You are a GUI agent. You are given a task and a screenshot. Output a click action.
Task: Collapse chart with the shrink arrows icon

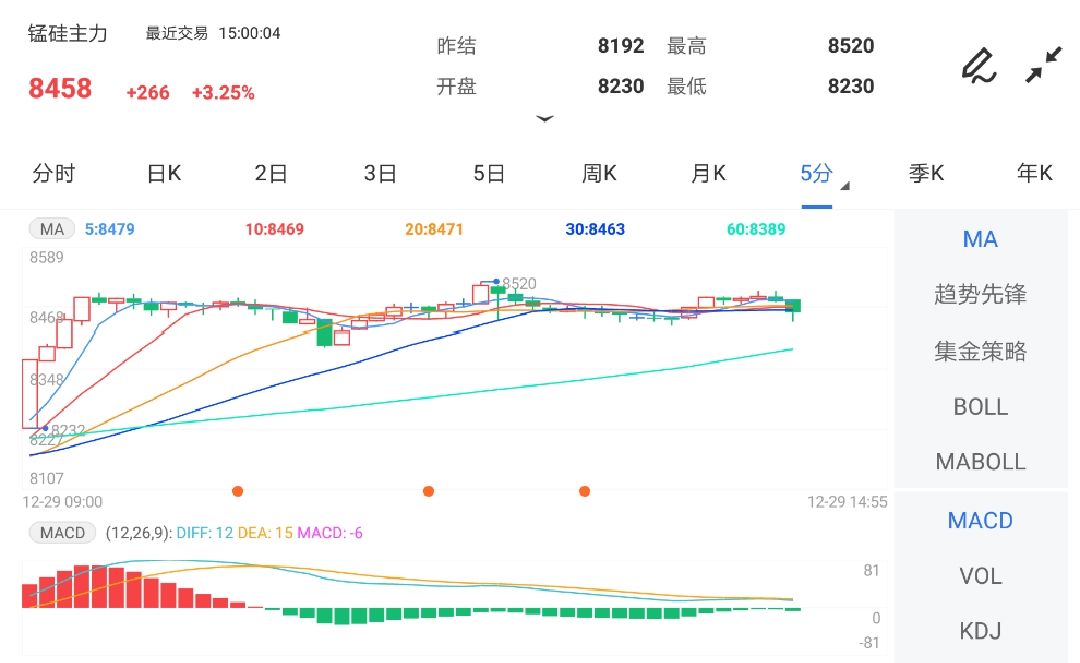1043,65
